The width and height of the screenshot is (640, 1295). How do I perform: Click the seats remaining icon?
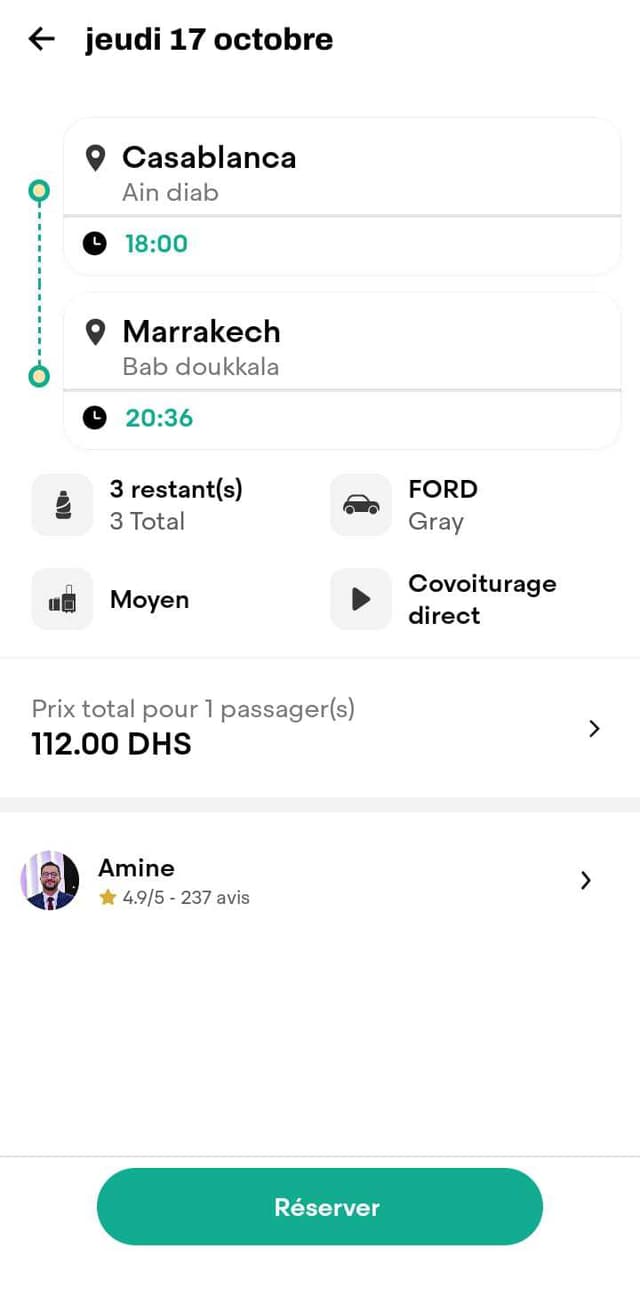[62, 504]
